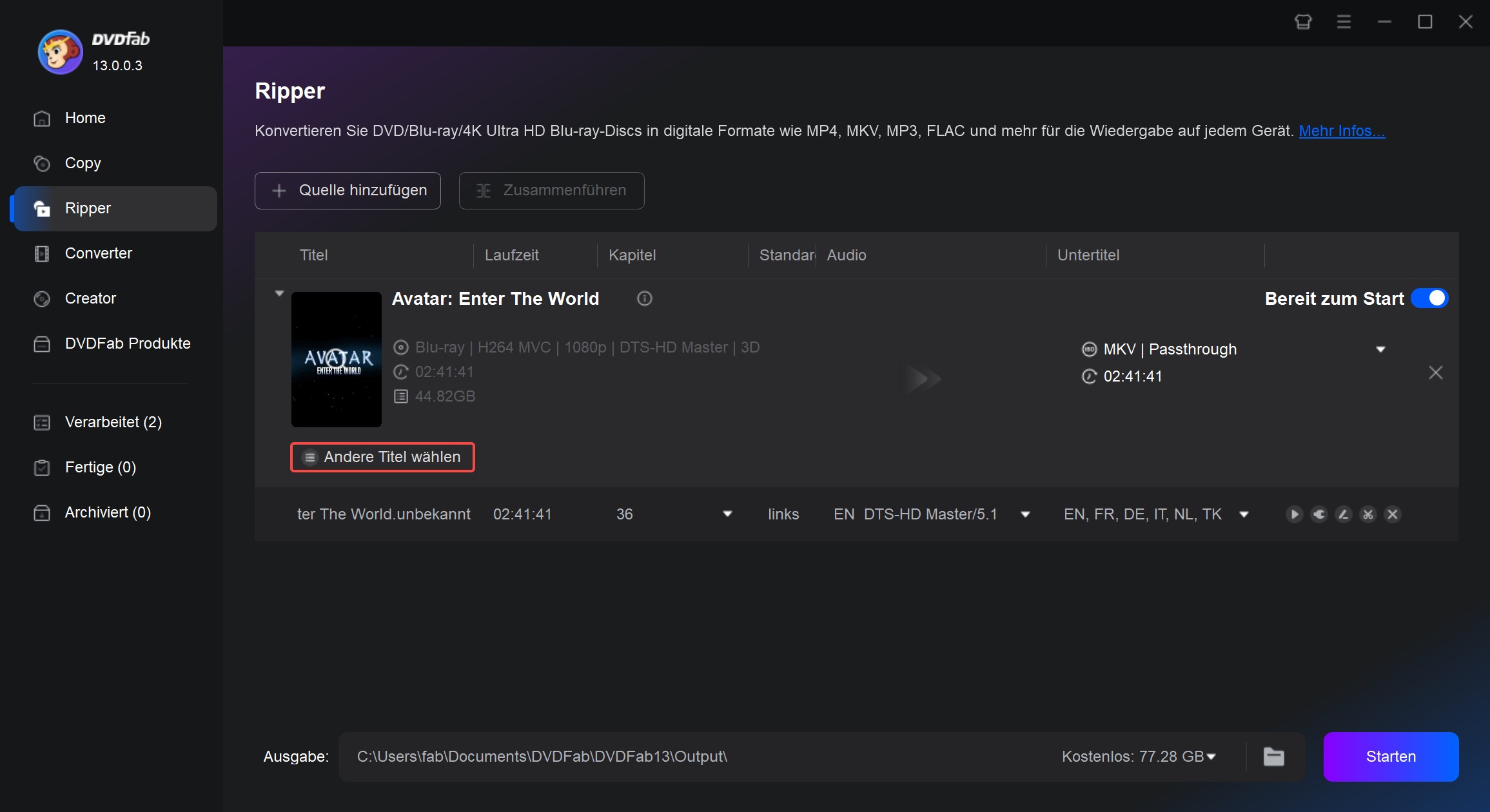Screen dimensions: 1490x812
Task: Remove title with the row's X icon
Action: click(x=1393, y=514)
